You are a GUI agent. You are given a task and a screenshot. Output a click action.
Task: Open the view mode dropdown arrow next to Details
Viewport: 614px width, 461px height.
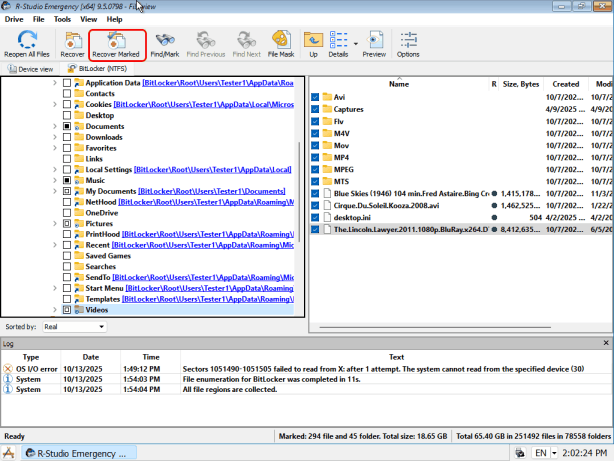[356, 44]
